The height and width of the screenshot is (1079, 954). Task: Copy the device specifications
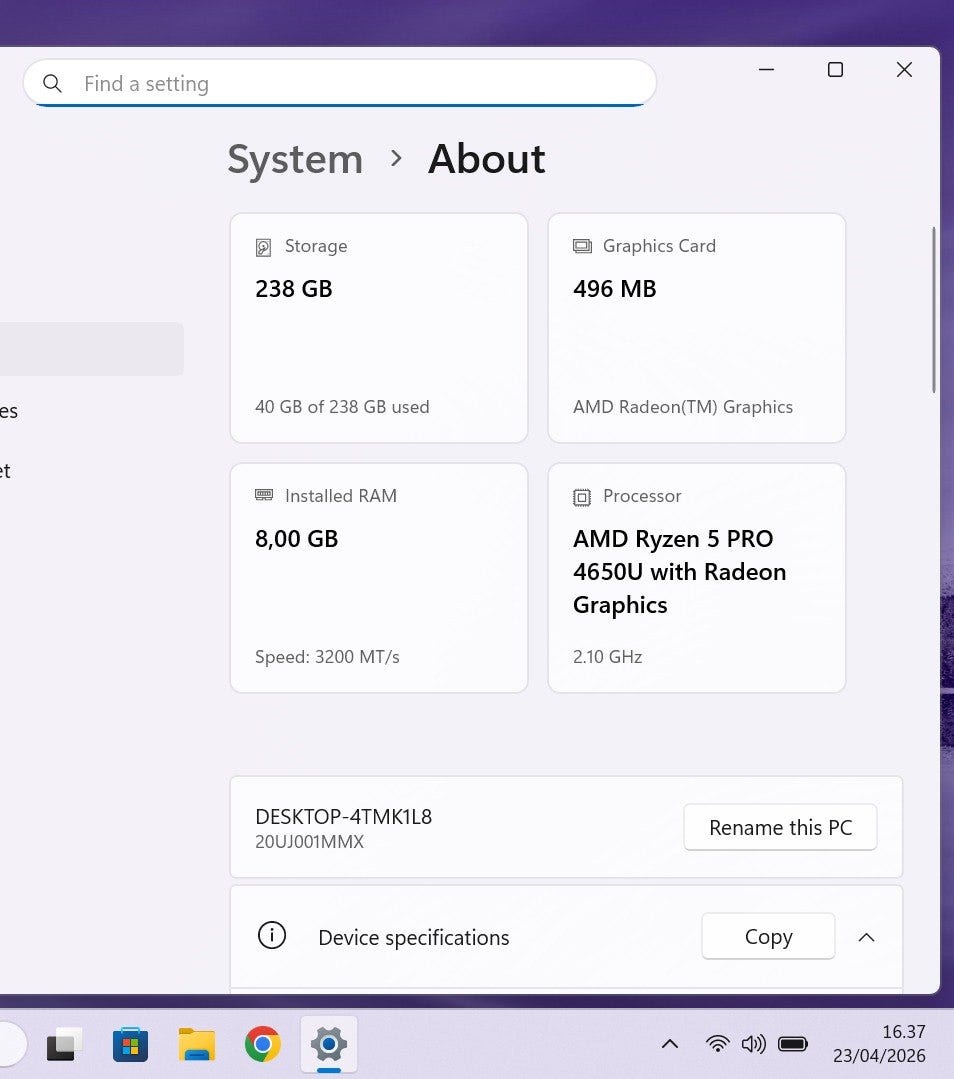pos(768,936)
